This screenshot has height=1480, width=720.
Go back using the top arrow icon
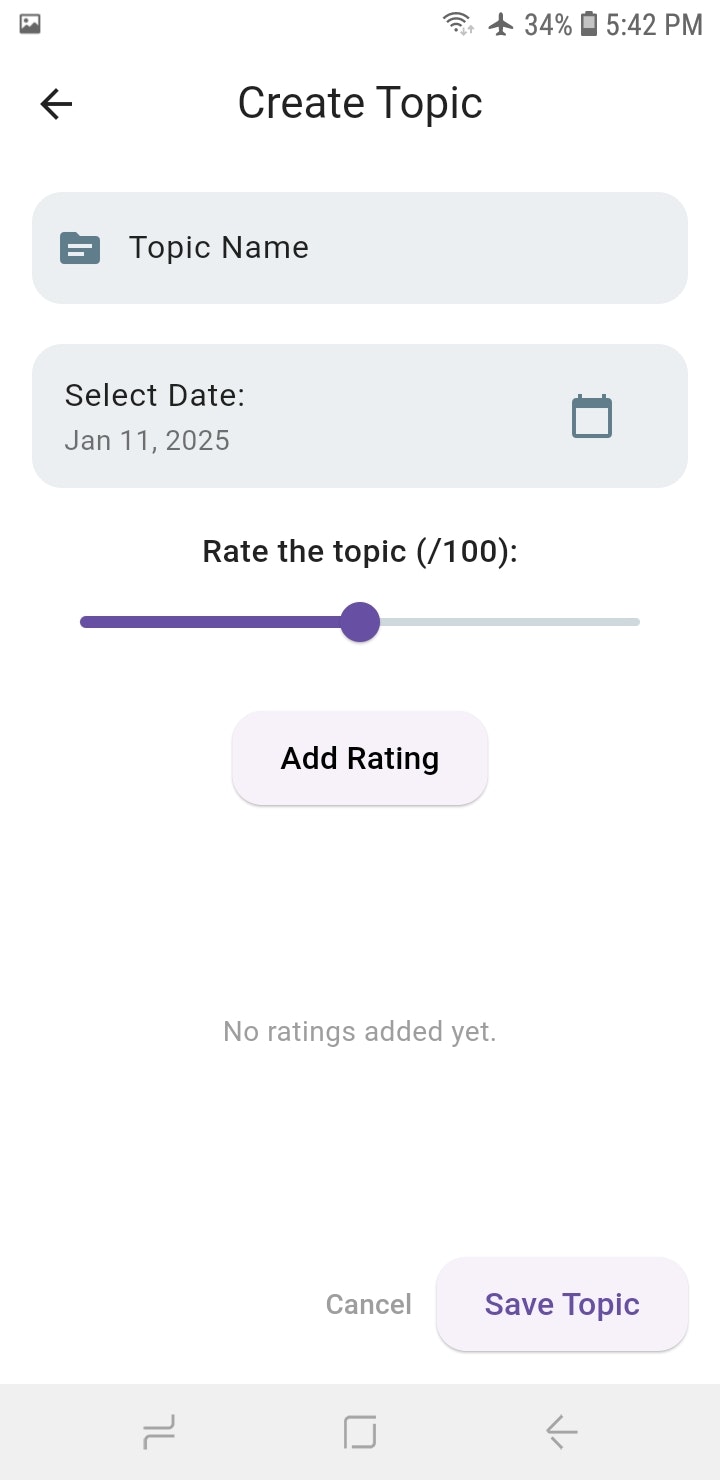click(56, 104)
